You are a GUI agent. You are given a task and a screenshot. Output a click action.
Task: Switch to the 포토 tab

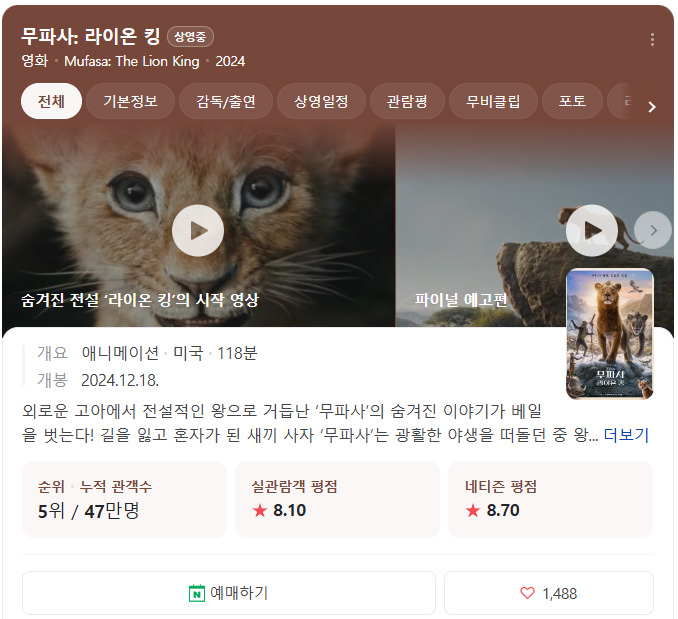pos(572,101)
